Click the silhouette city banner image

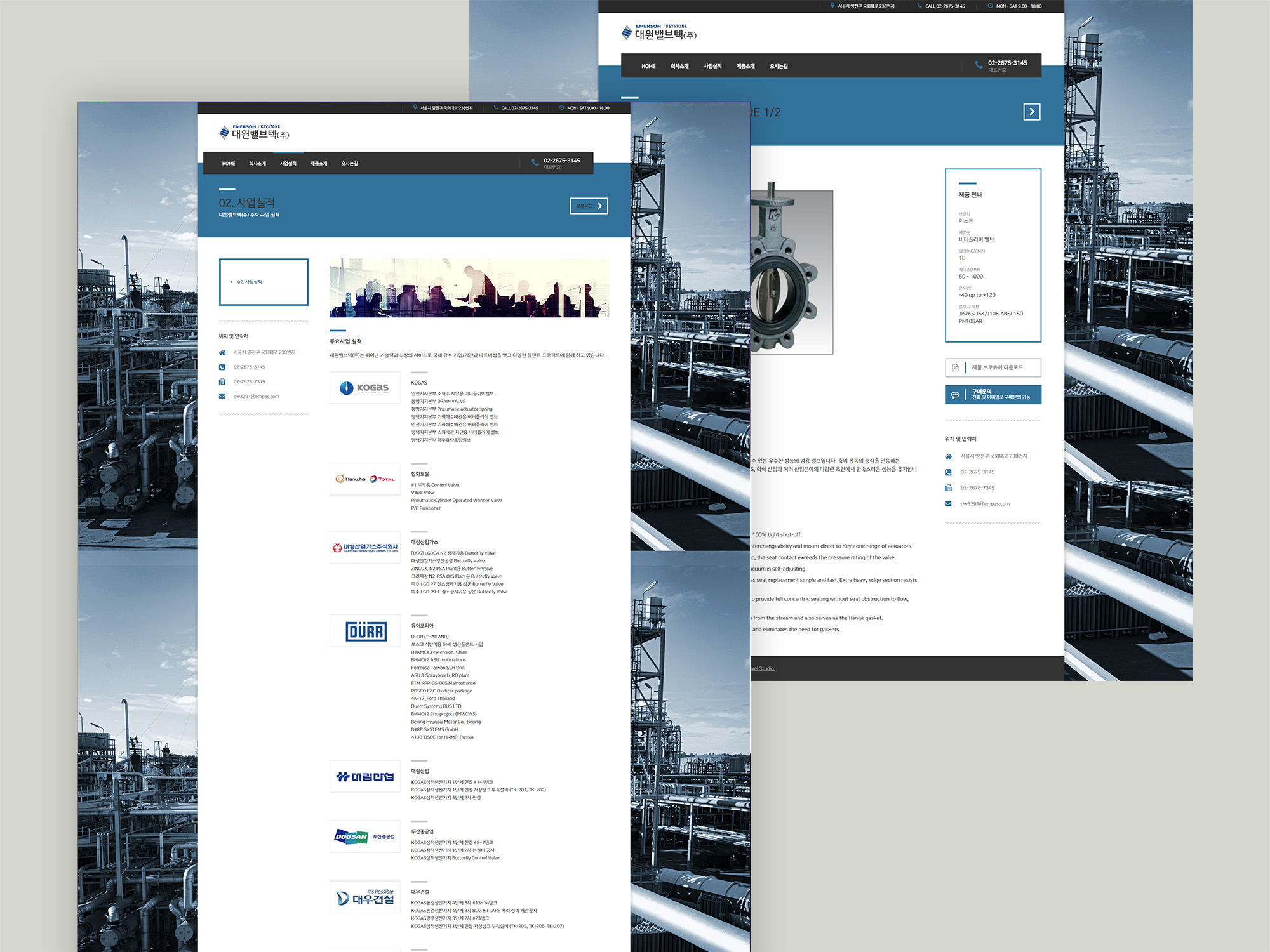[469, 288]
